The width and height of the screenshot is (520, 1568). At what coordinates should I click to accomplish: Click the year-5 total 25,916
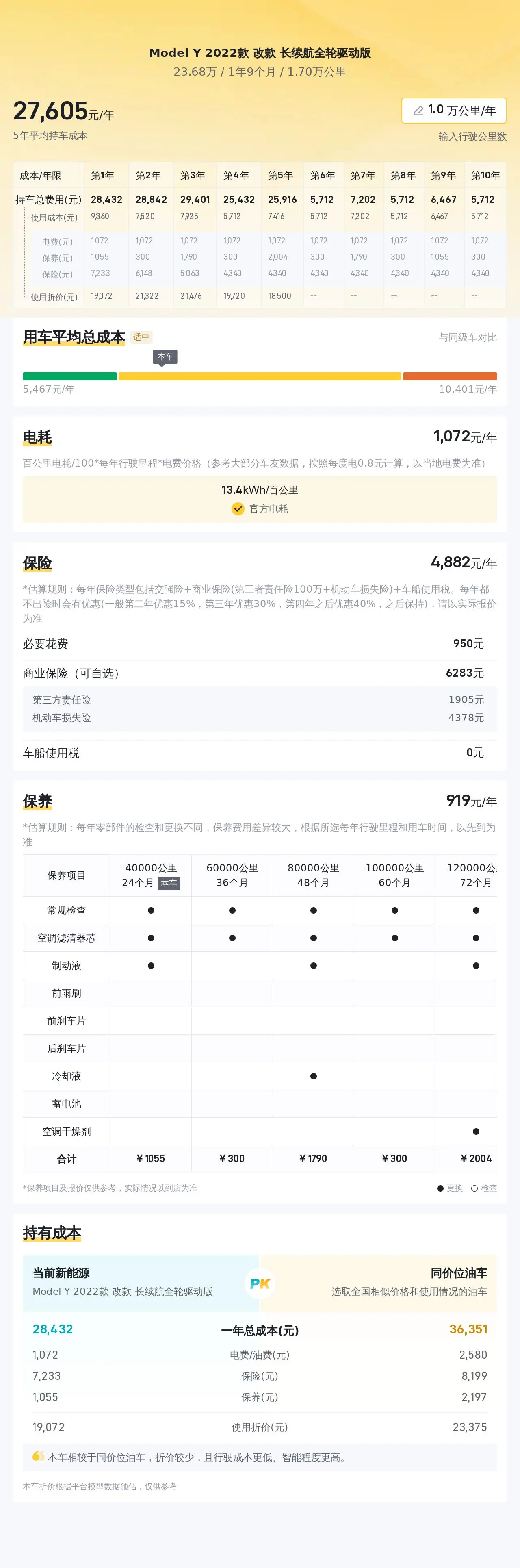tap(282, 200)
